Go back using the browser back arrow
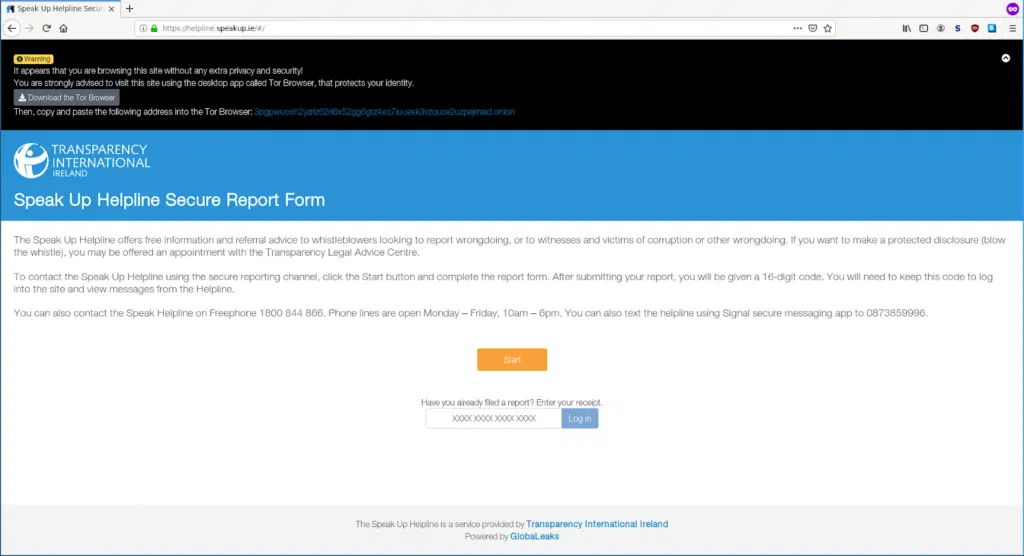 pos(12,28)
